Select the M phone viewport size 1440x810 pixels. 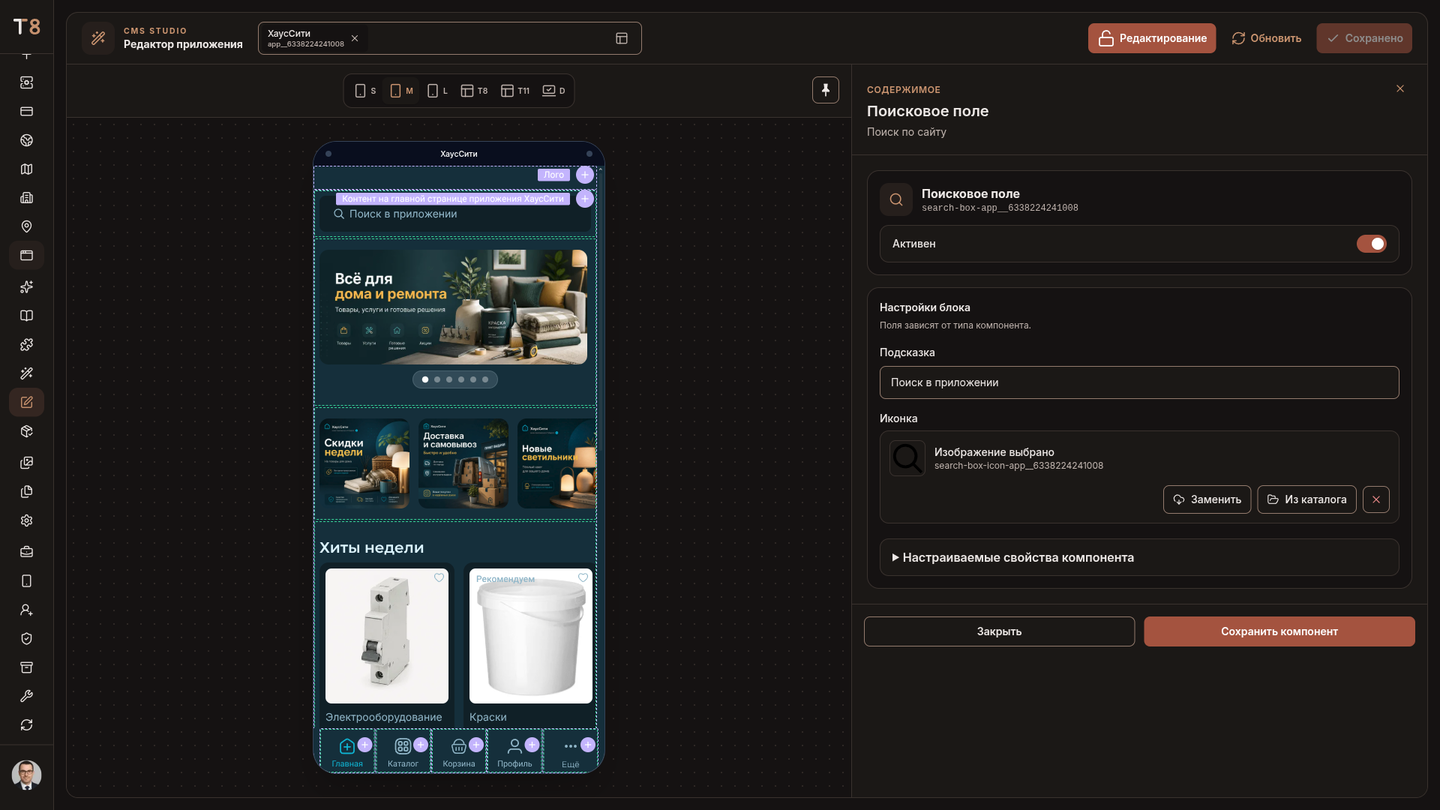pos(401,91)
